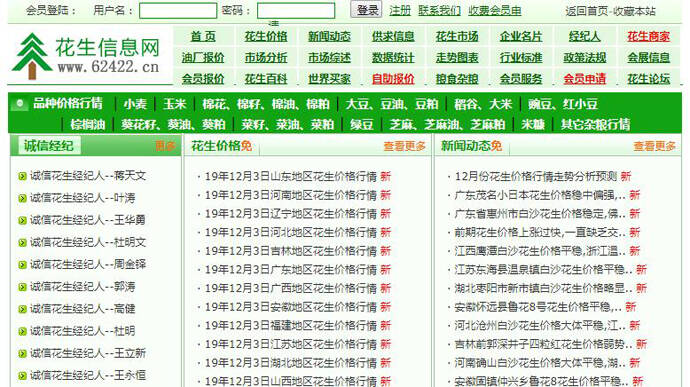Click 返回首页-收藏本站 link
This screenshot has height=387, width=690.
610,11
